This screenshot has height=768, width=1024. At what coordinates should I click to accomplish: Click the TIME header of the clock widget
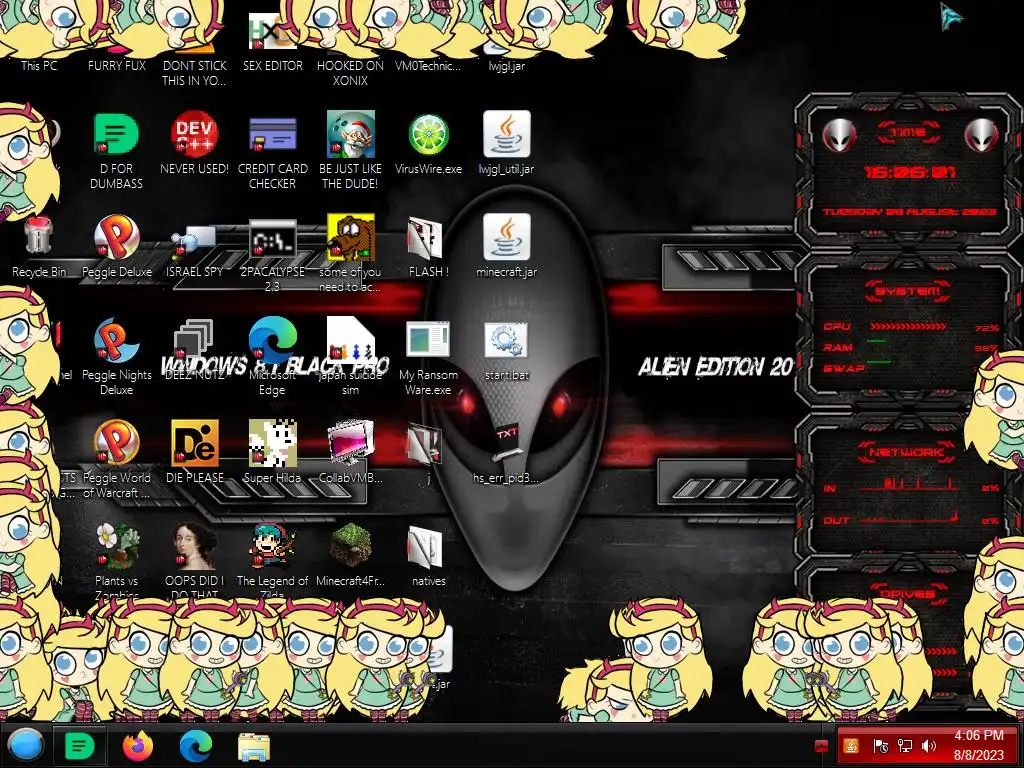tap(908, 133)
